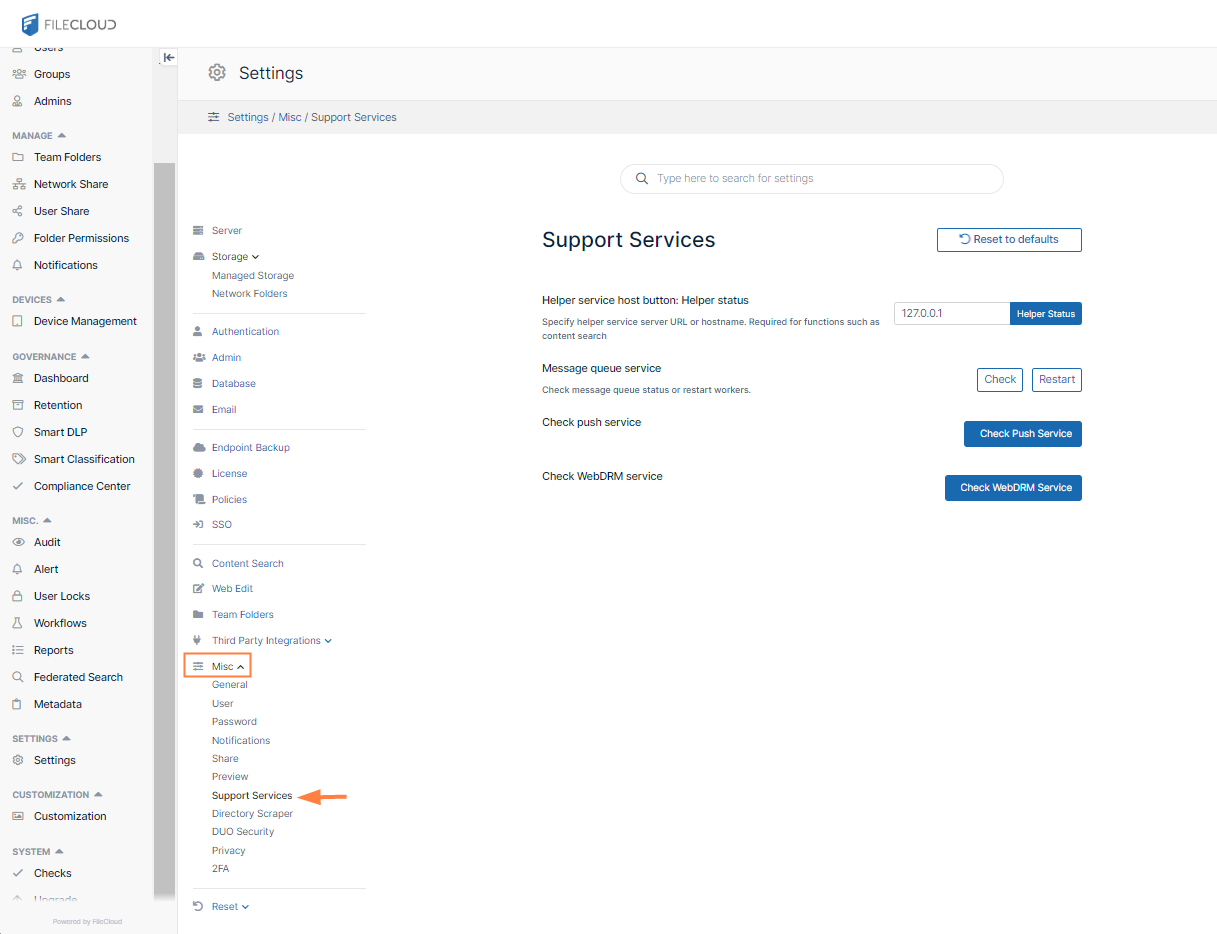Collapse the Storage settings section
The width and height of the screenshot is (1217, 934).
coord(255,257)
